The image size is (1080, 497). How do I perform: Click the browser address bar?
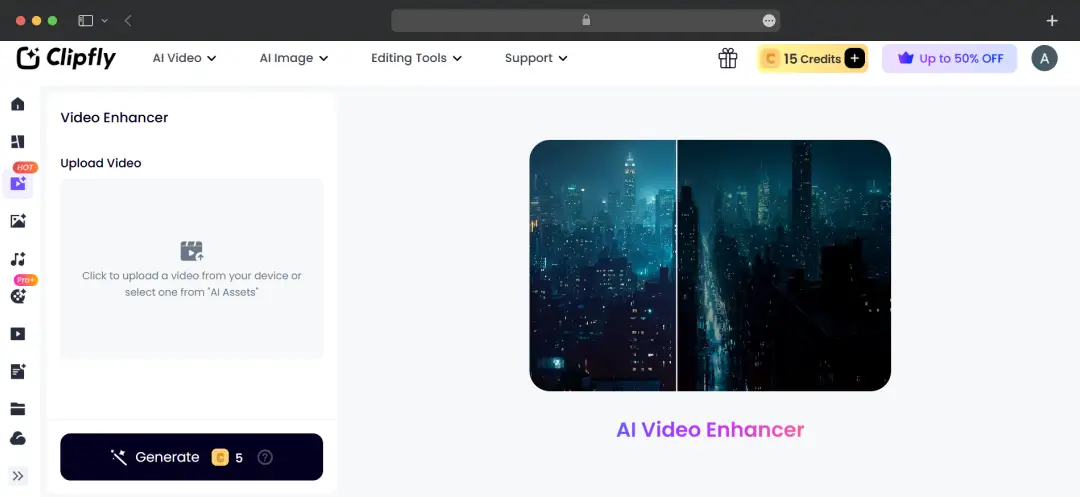point(585,21)
